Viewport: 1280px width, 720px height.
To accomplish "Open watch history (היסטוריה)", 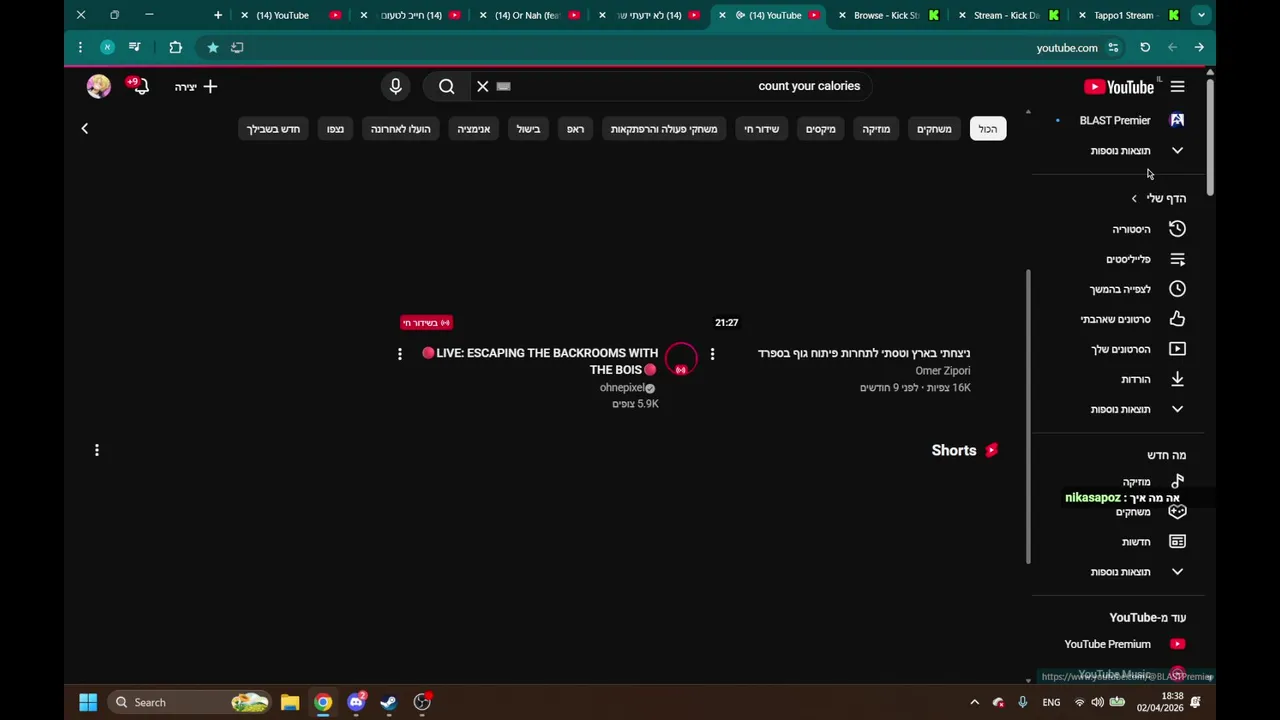I will pos(1120,229).
